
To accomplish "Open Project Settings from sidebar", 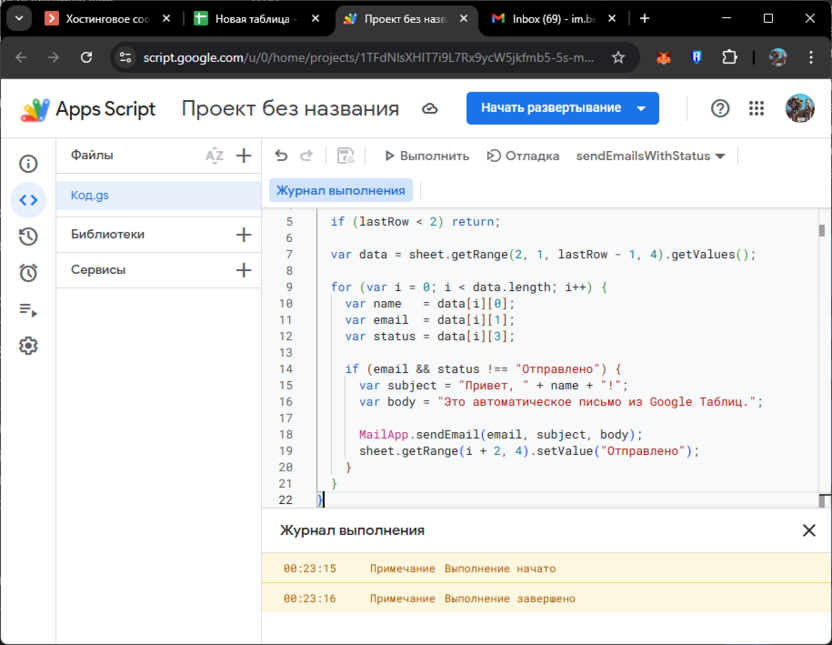I will 28,345.
